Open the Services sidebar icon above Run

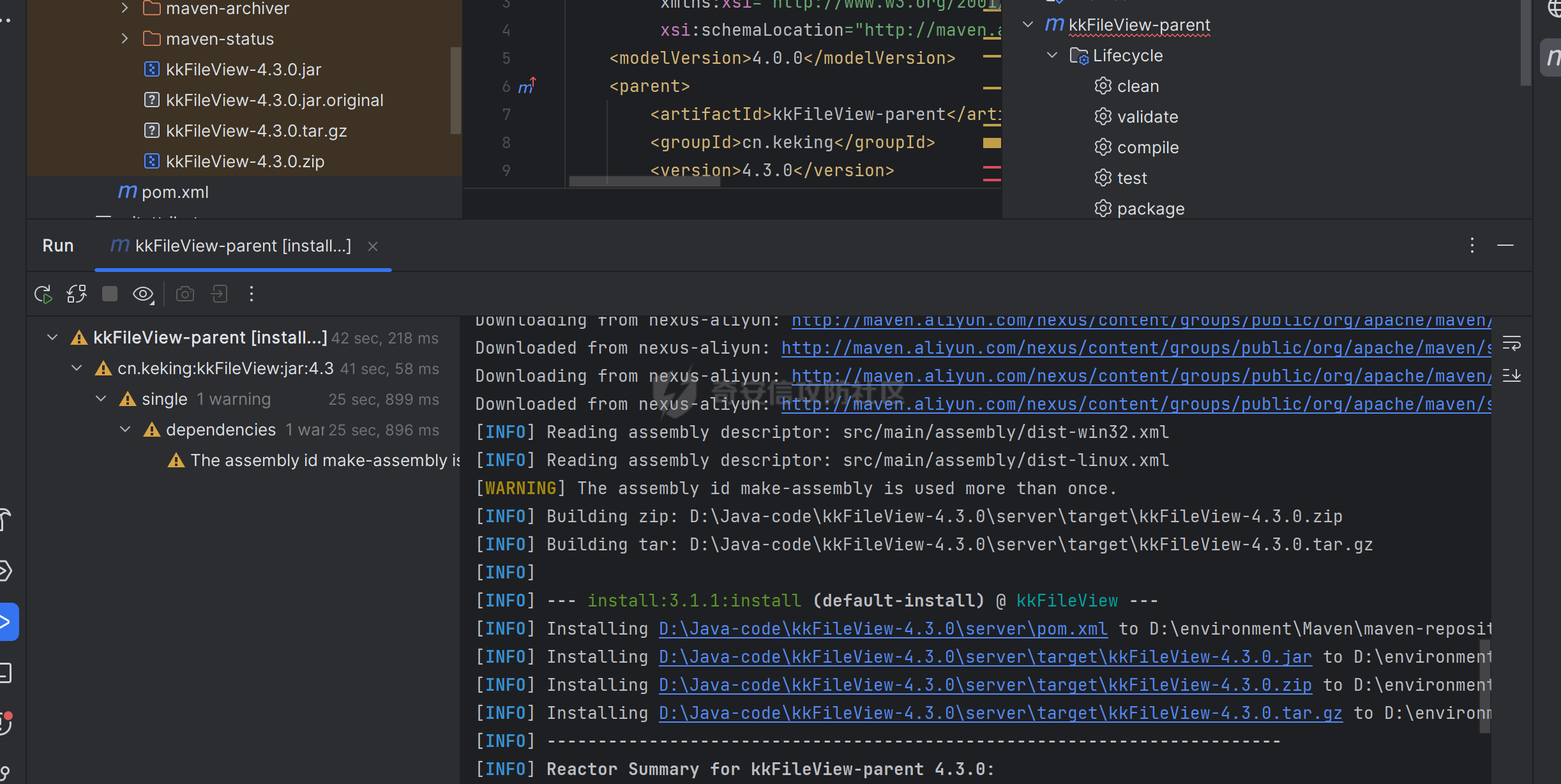(x=5, y=571)
